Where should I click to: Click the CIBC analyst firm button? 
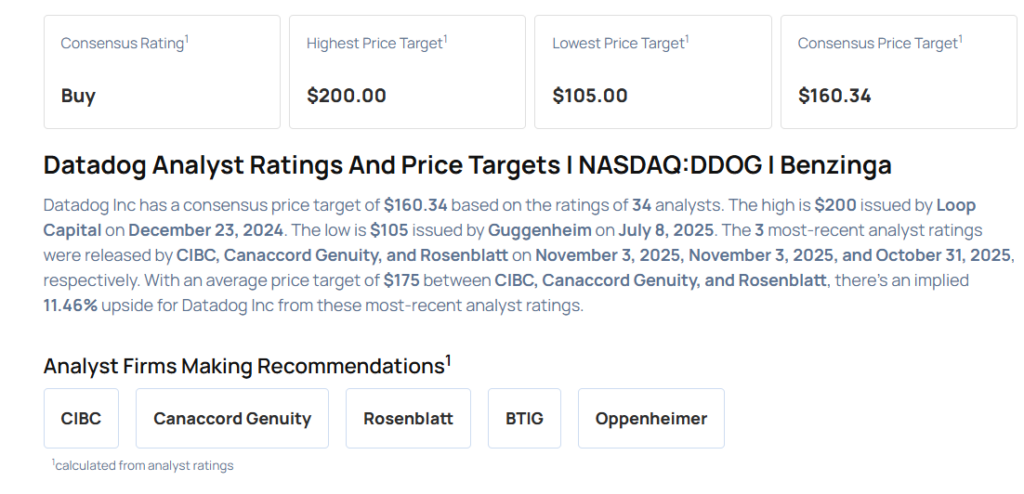(x=81, y=418)
